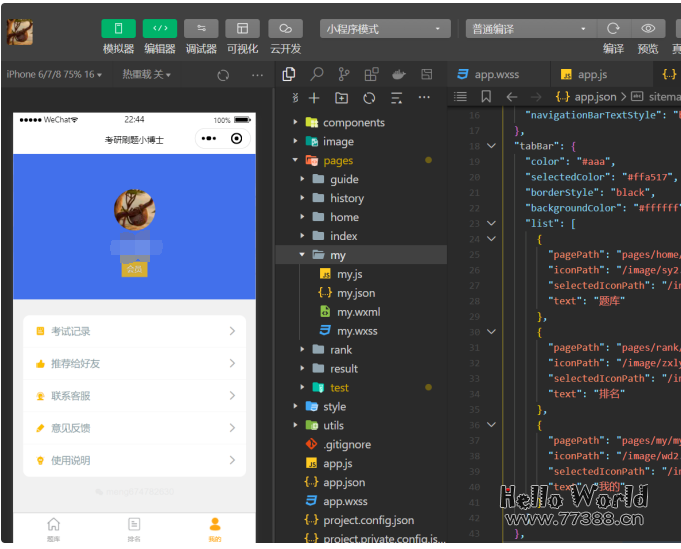The width and height of the screenshot is (681, 549).
Task: Click the 预览 preview eye icon
Action: click(x=648, y=29)
